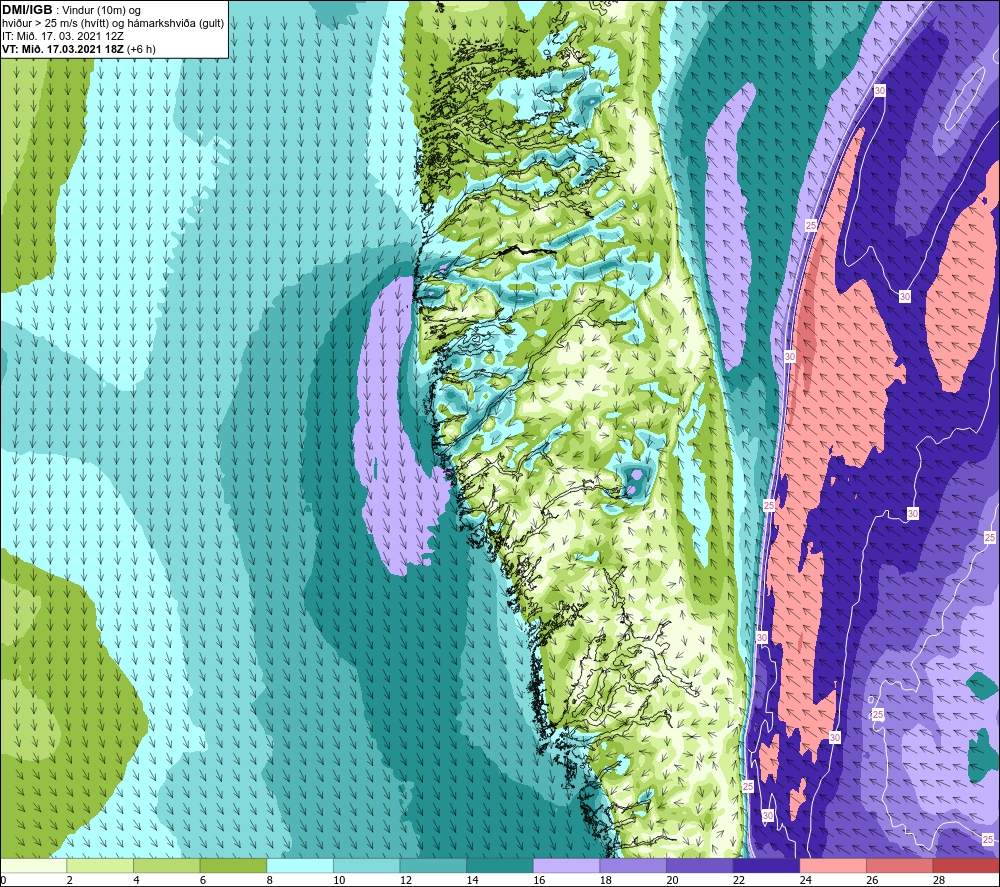Click the teal 12–14 m/s legend swatch
The image size is (1000, 887).
[x=433, y=866]
